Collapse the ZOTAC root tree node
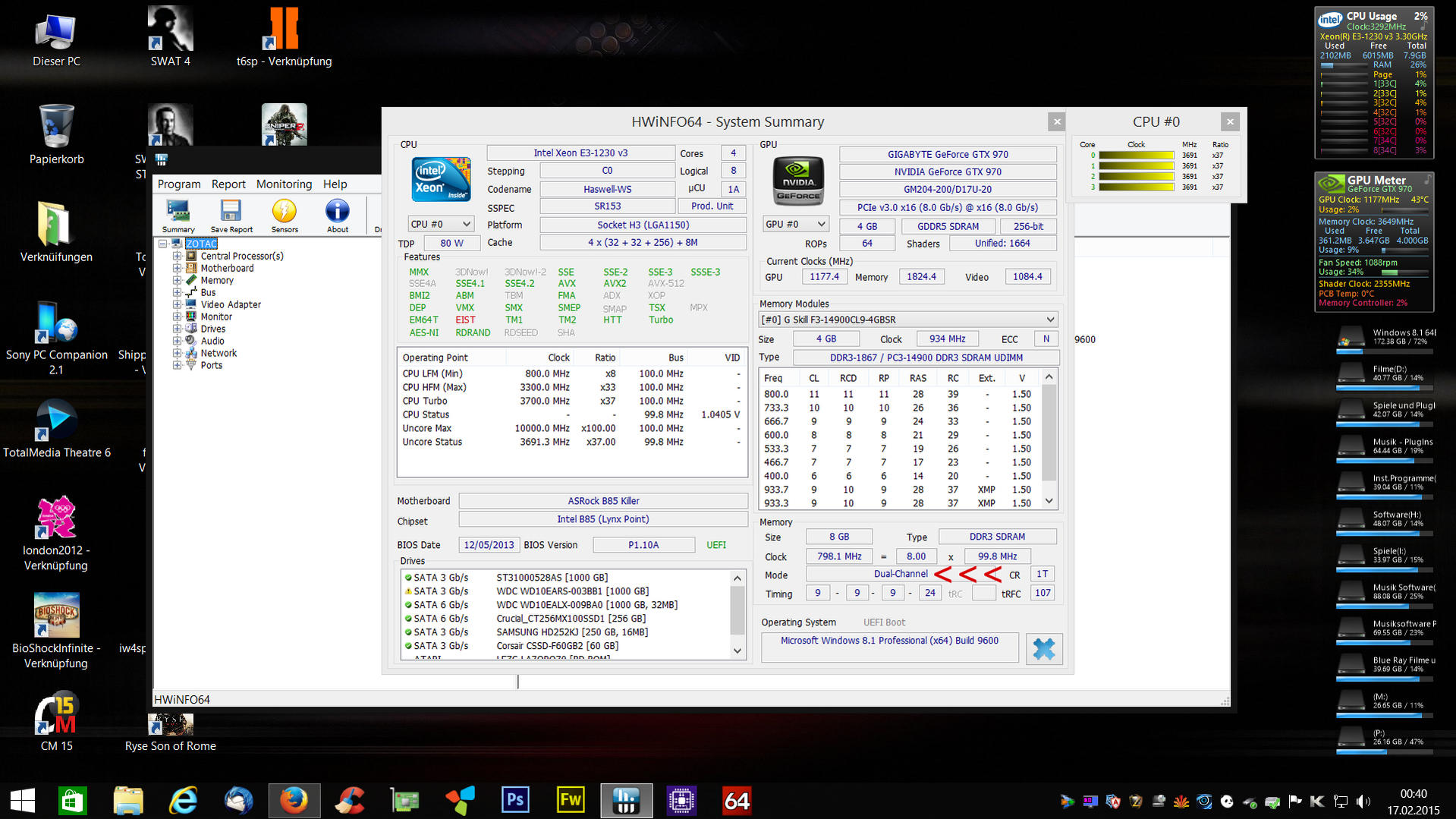 tap(162, 244)
